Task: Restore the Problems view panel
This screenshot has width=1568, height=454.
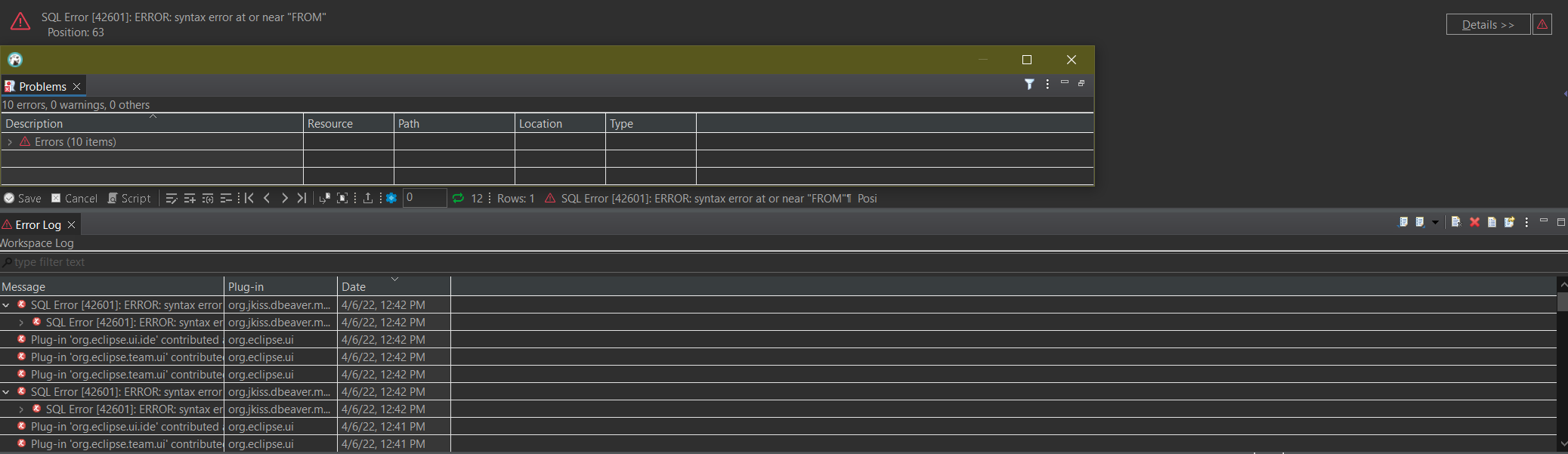Action: pos(1081,83)
